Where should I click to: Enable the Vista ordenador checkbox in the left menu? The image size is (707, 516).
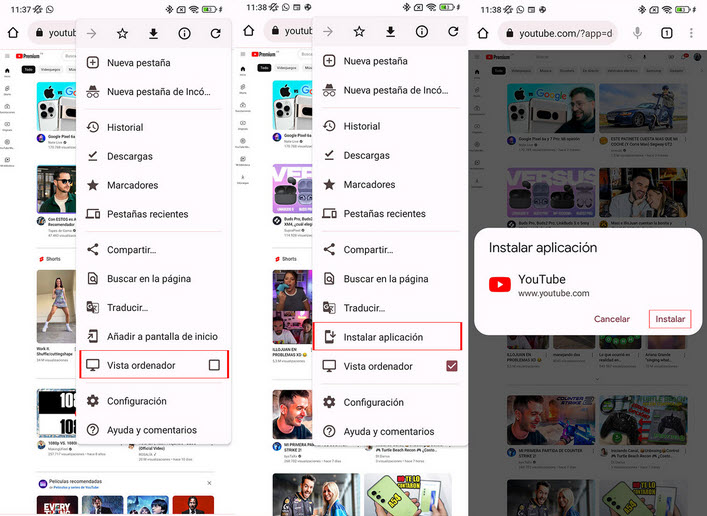click(x=214, y=365)
